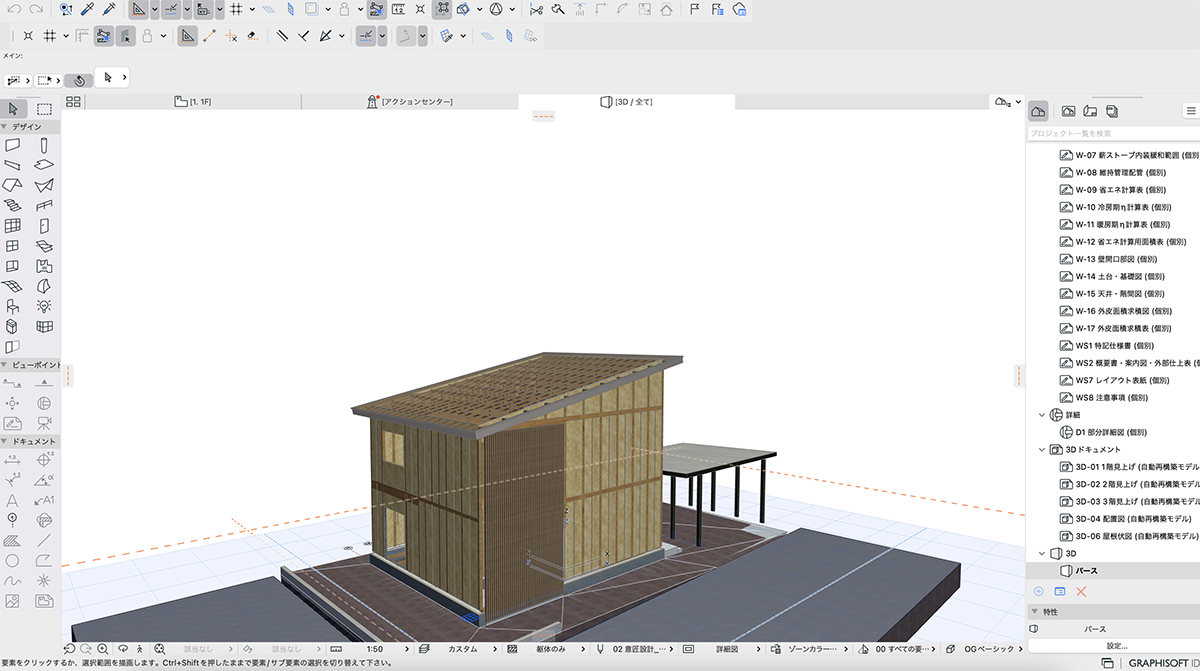Switch to the アクションセンター tab
1200x671 pixels.
(x=410, y=102)
